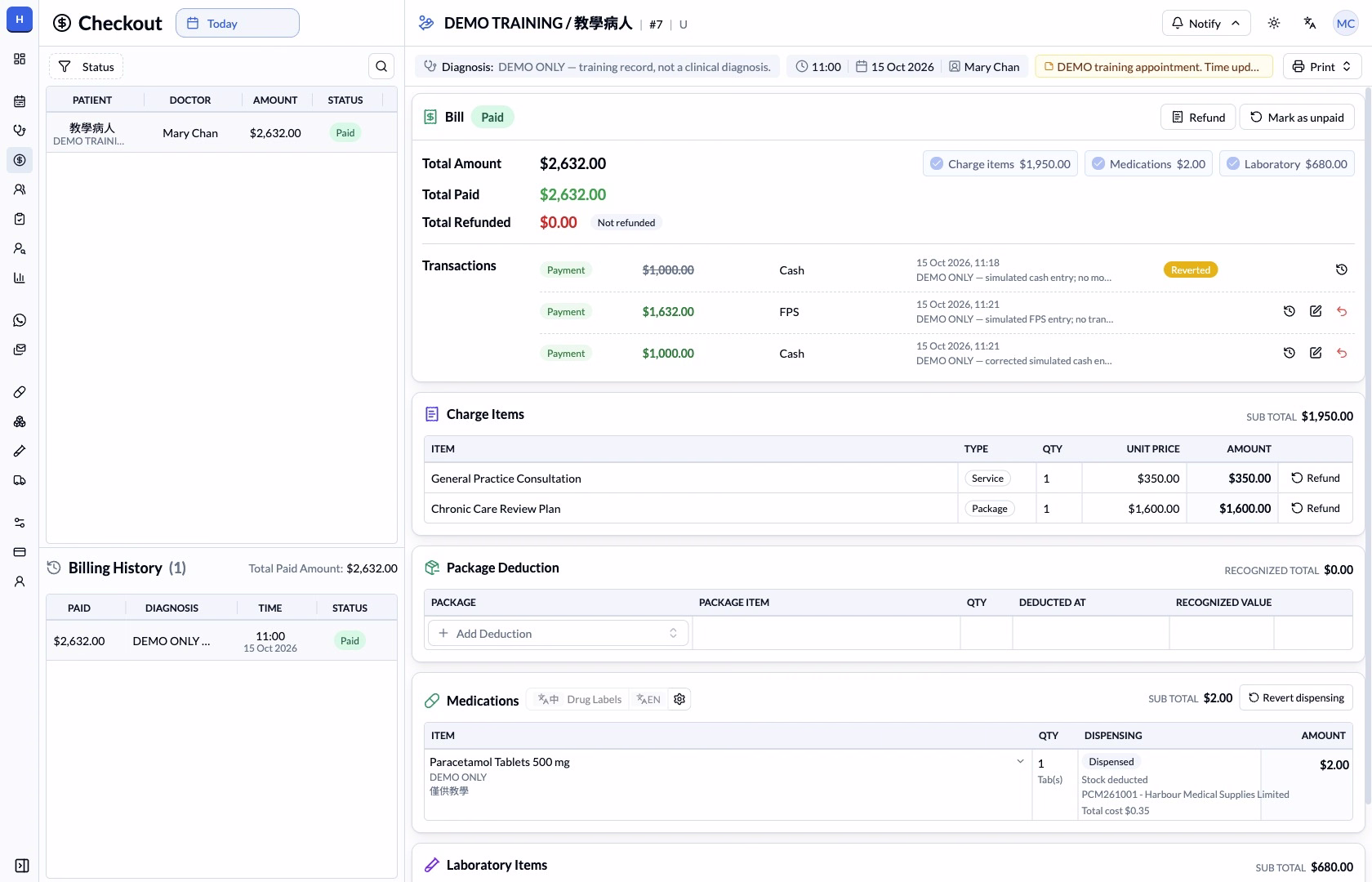Click the Mark as unpaid button
Viewport: 1372px width, 882px height.
1297,117
